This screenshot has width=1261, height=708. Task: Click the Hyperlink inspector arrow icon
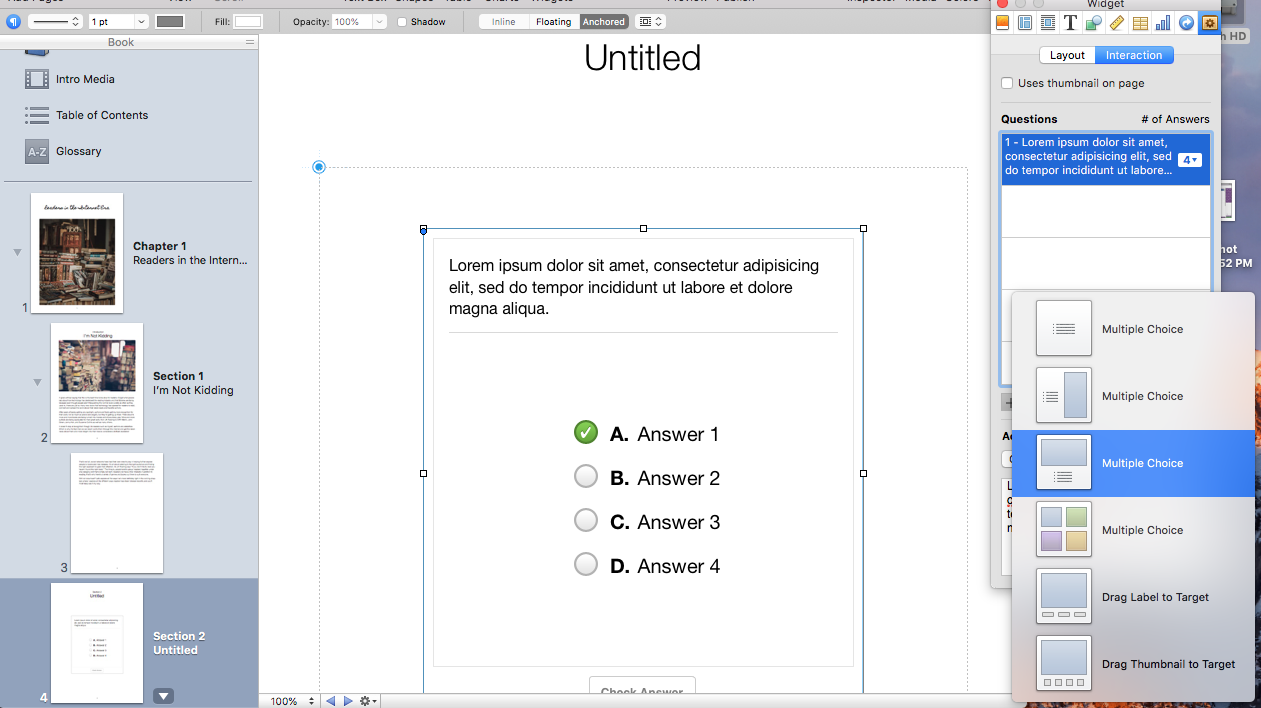pos(1186,23)
